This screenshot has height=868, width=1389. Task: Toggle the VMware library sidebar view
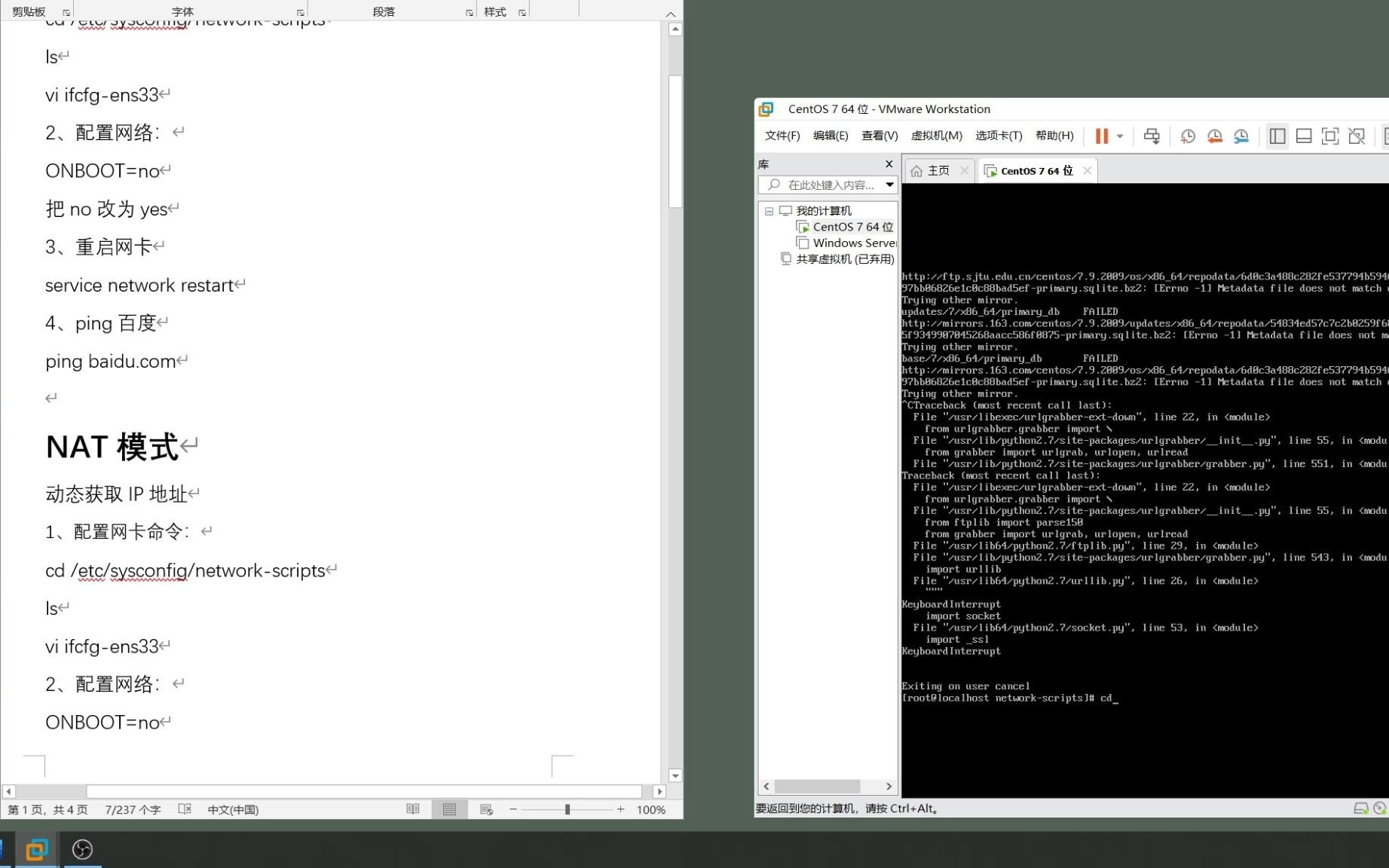point(1277,136)
